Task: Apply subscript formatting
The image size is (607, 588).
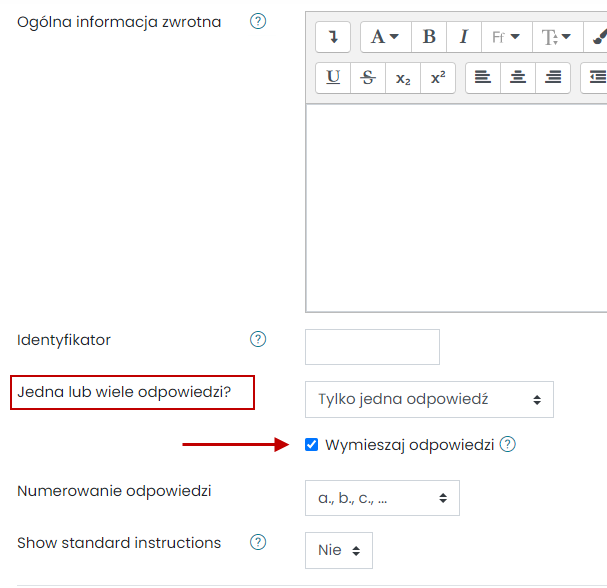Action: point(402,77)
